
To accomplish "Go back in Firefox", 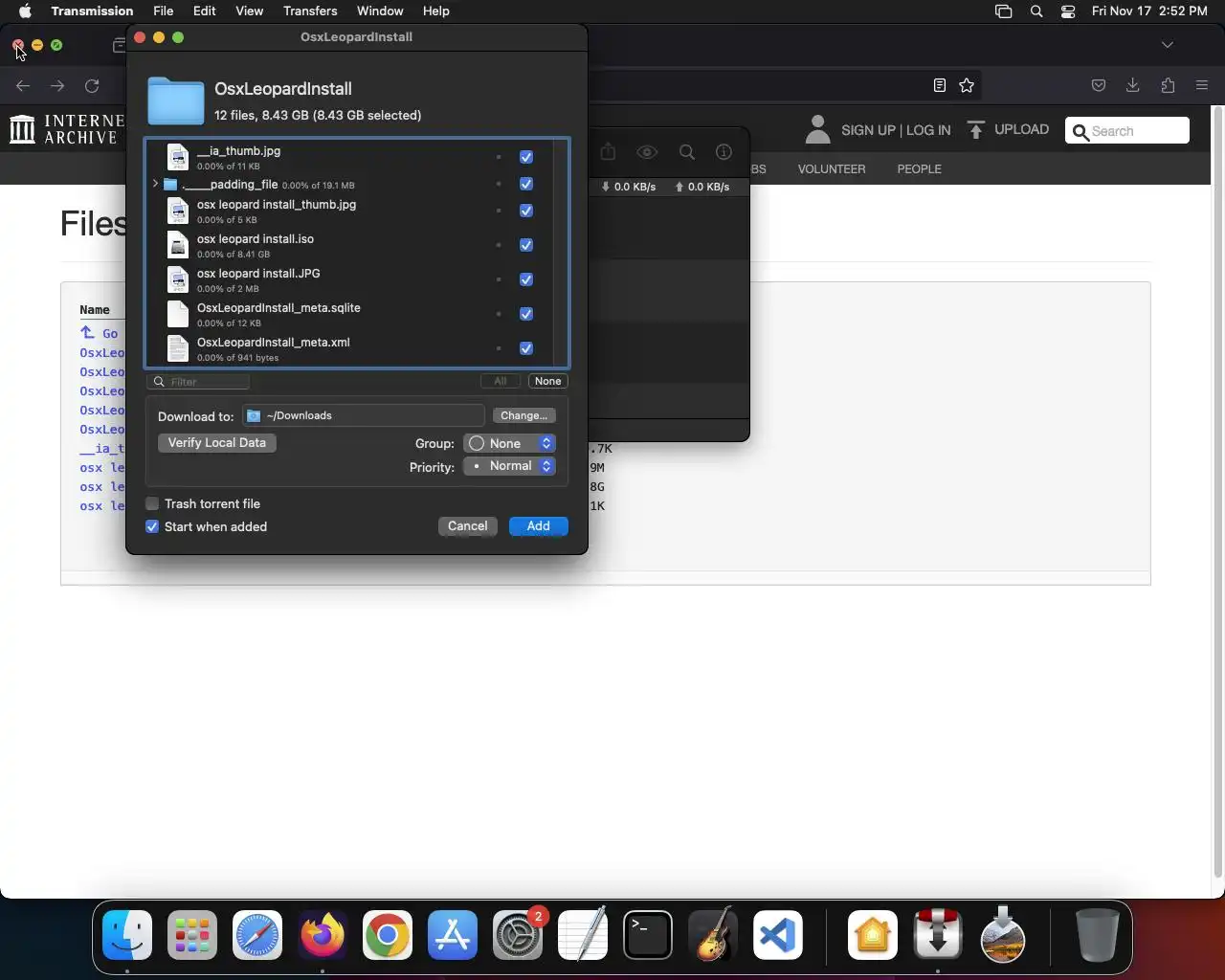I will click(x=23, y=85).
